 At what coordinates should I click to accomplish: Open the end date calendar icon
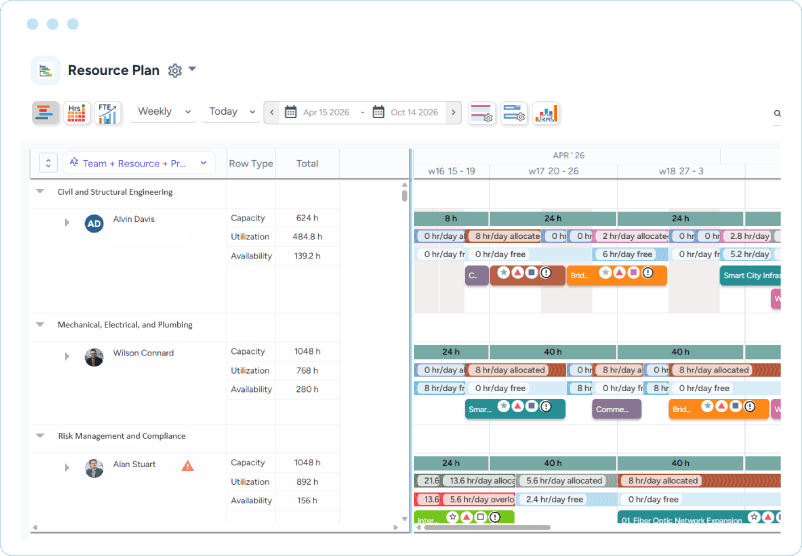coord(378,112)
